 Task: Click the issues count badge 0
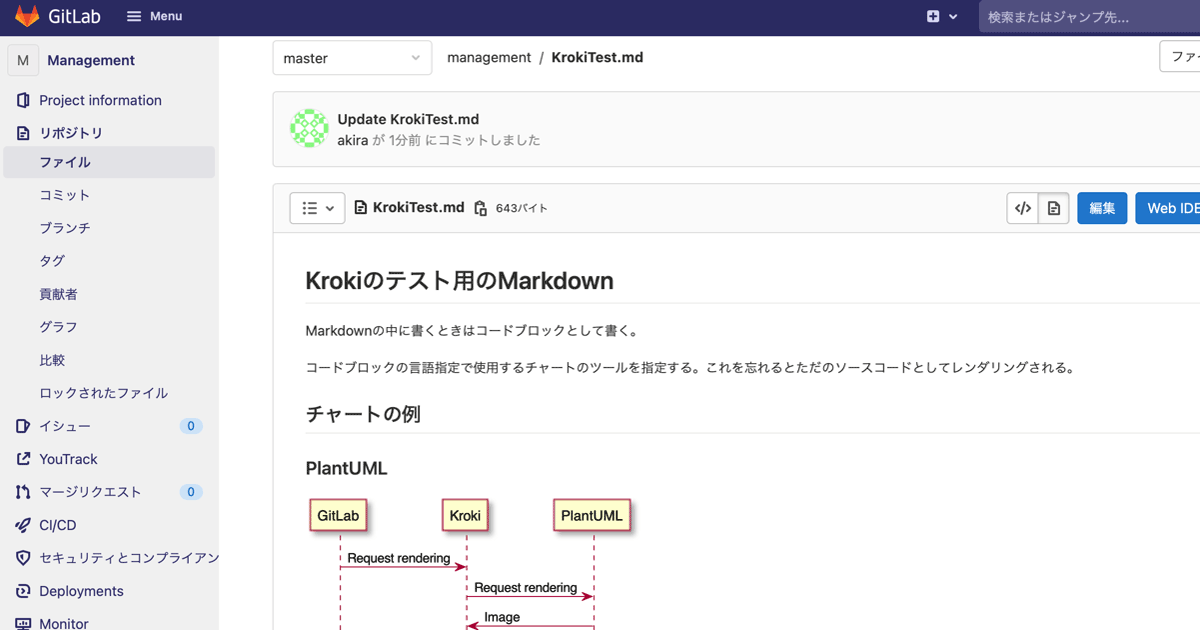[x=191, y=426]
